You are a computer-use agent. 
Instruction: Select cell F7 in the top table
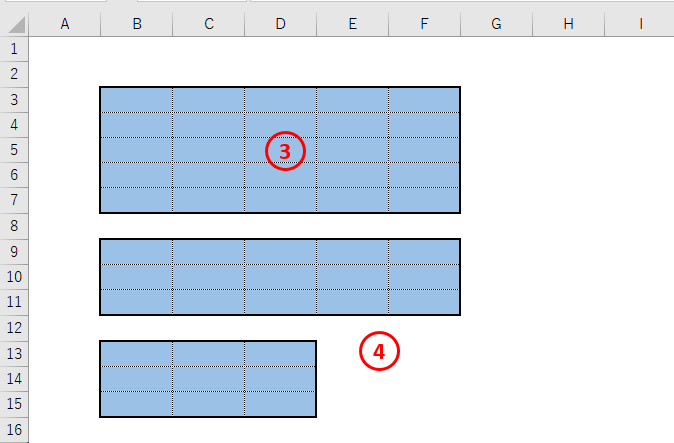click(424, 200)
